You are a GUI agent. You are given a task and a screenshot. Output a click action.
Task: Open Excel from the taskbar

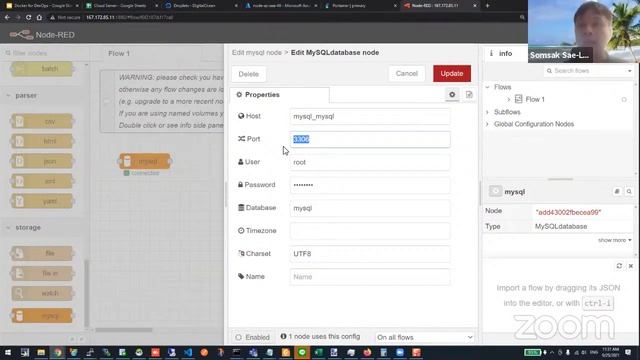pos(318,352)
